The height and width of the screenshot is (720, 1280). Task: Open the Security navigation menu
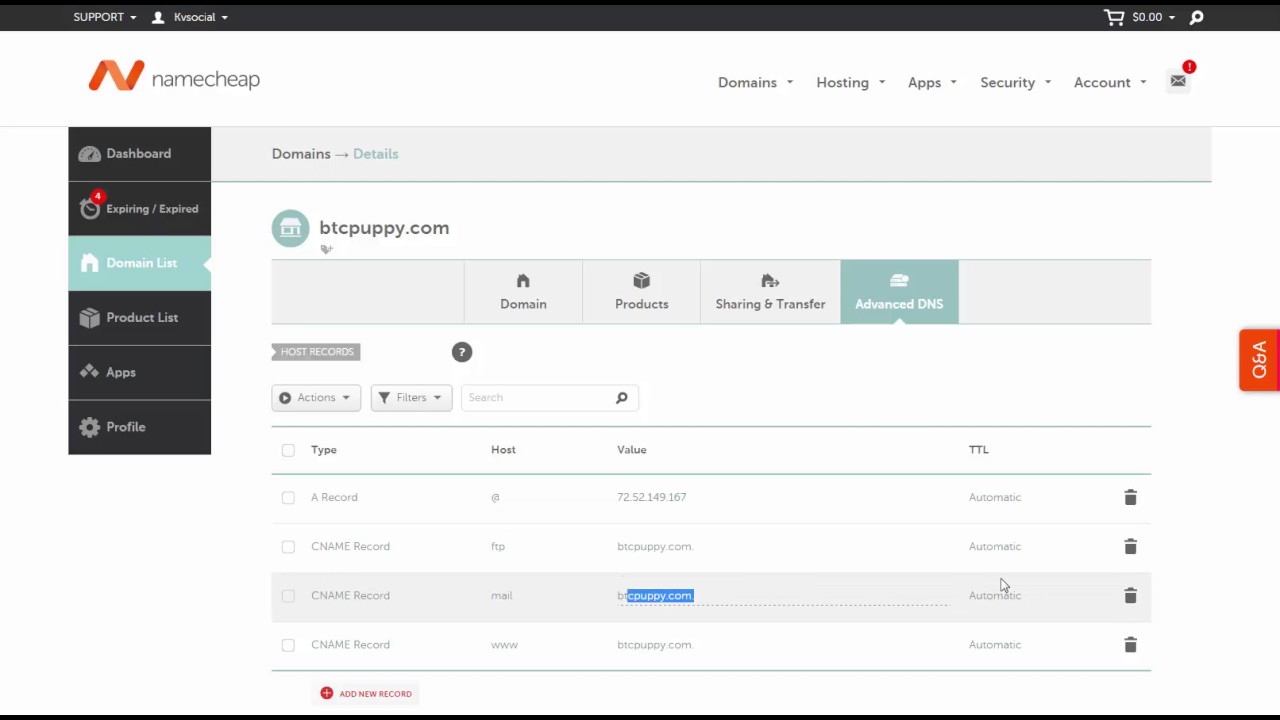click(x=1015, y=82)
